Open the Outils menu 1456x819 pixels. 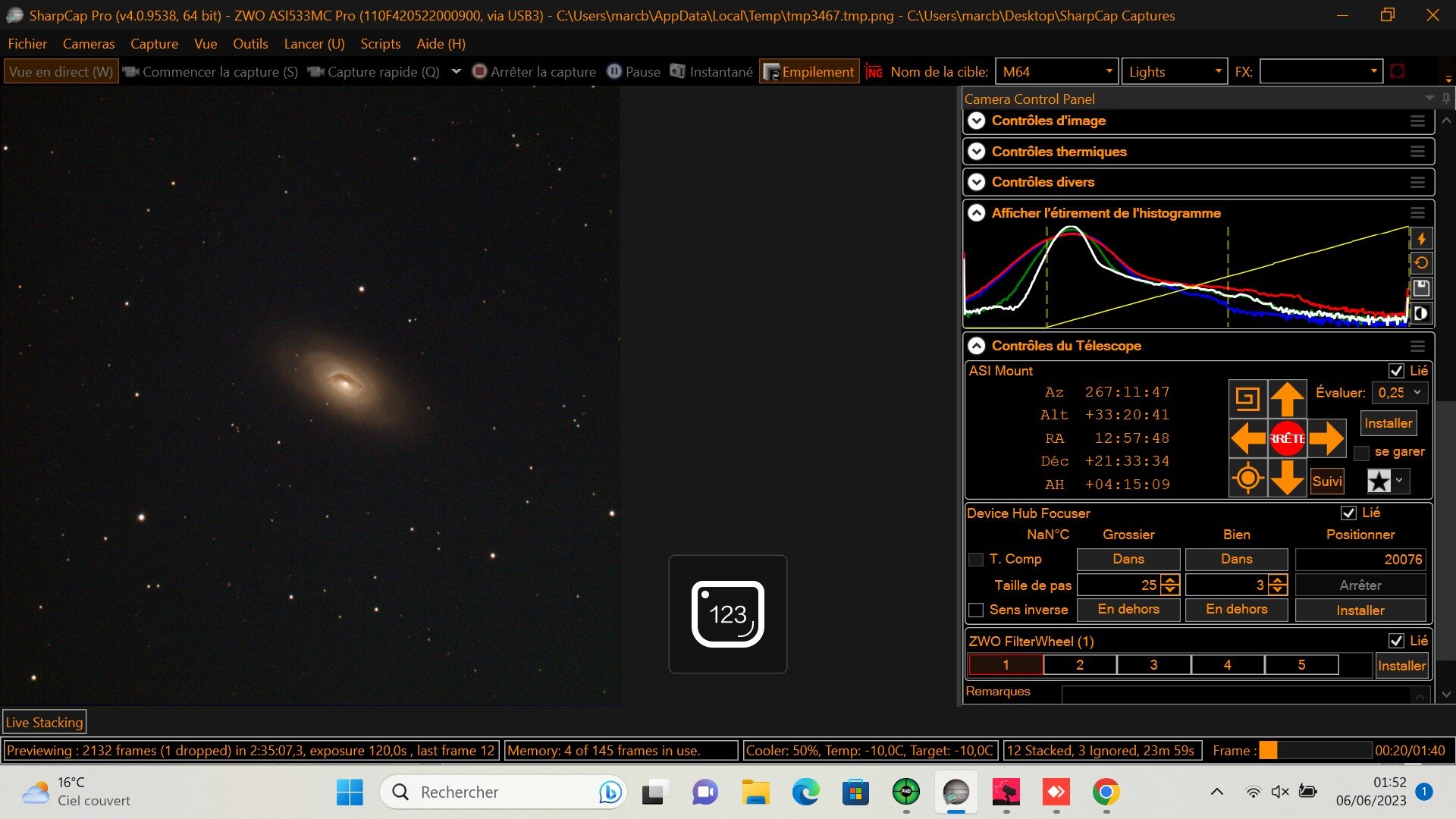pyautogui.click(x=250, y=44)
